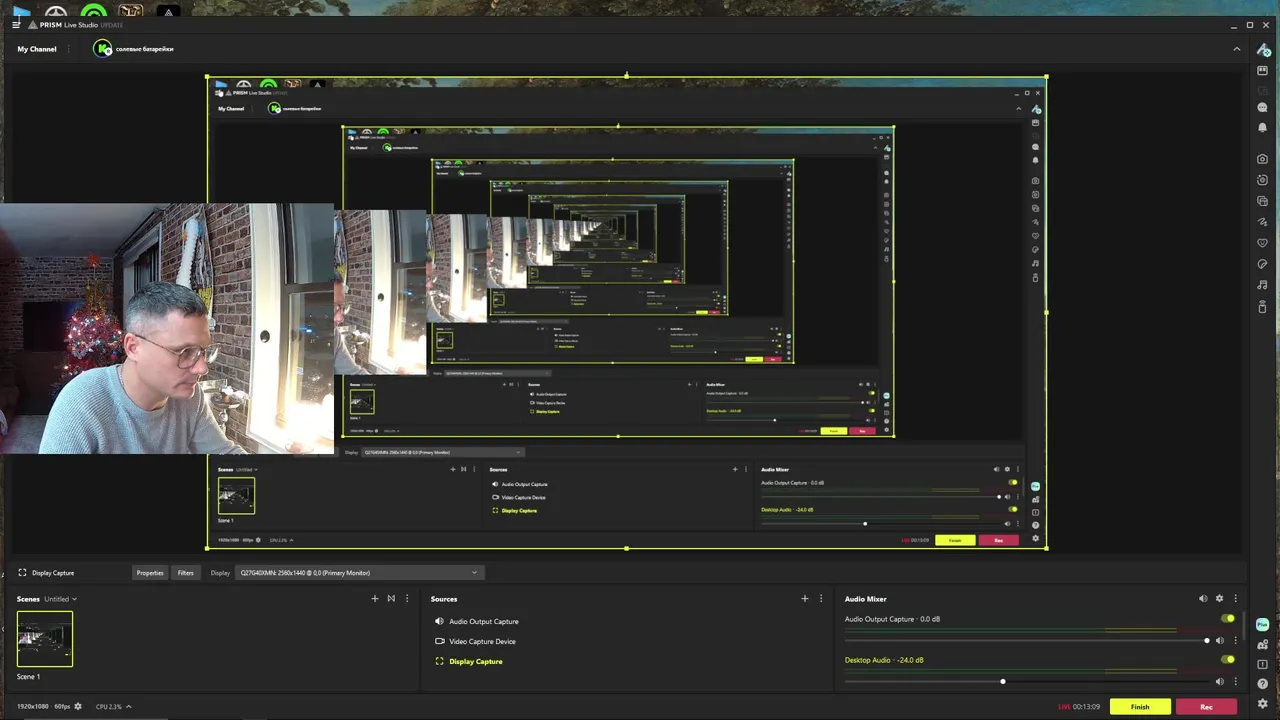
Task: Select Scene 1 thumbnail
Action: pos(45,639)
